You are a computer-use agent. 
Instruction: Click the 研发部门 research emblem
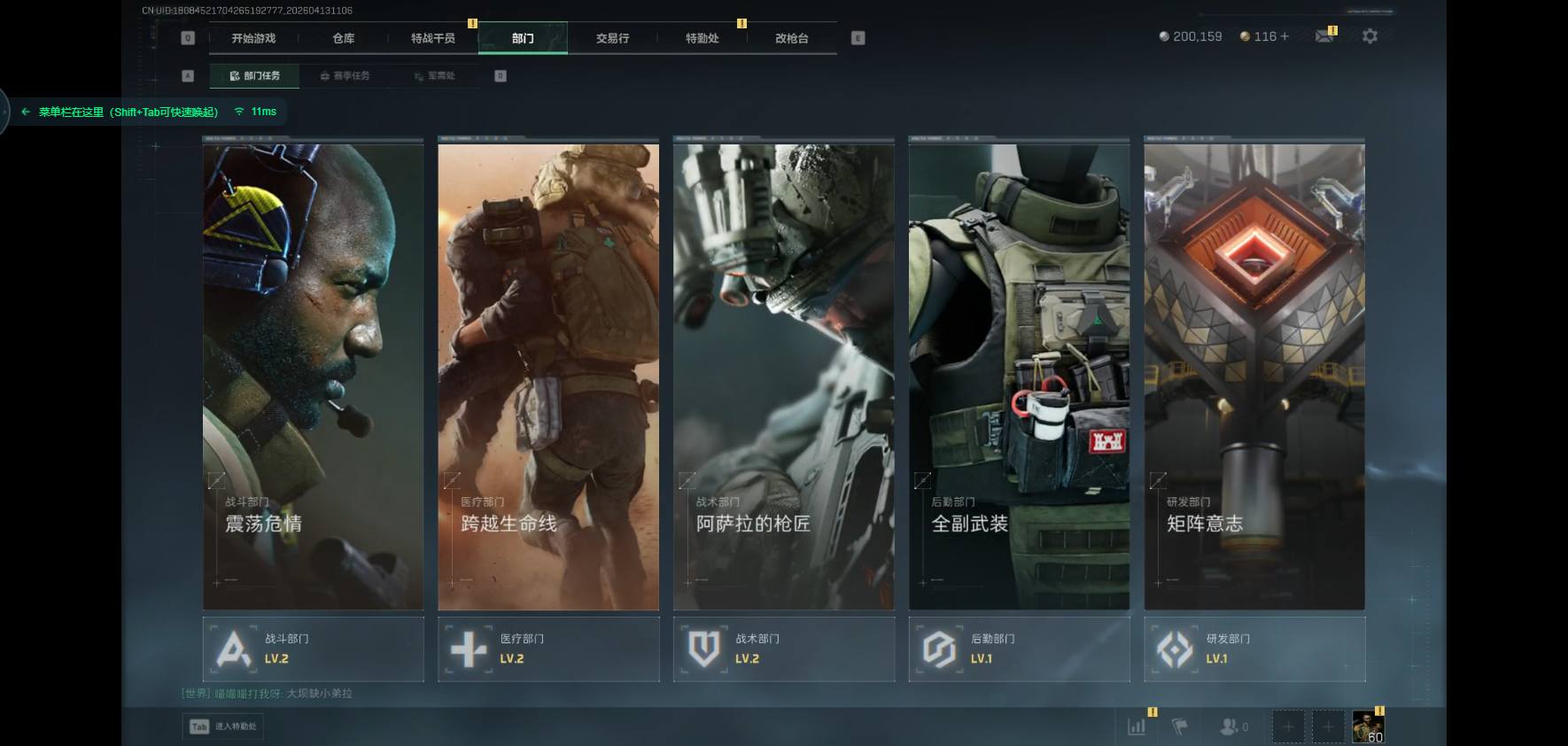coord(1175,649)
